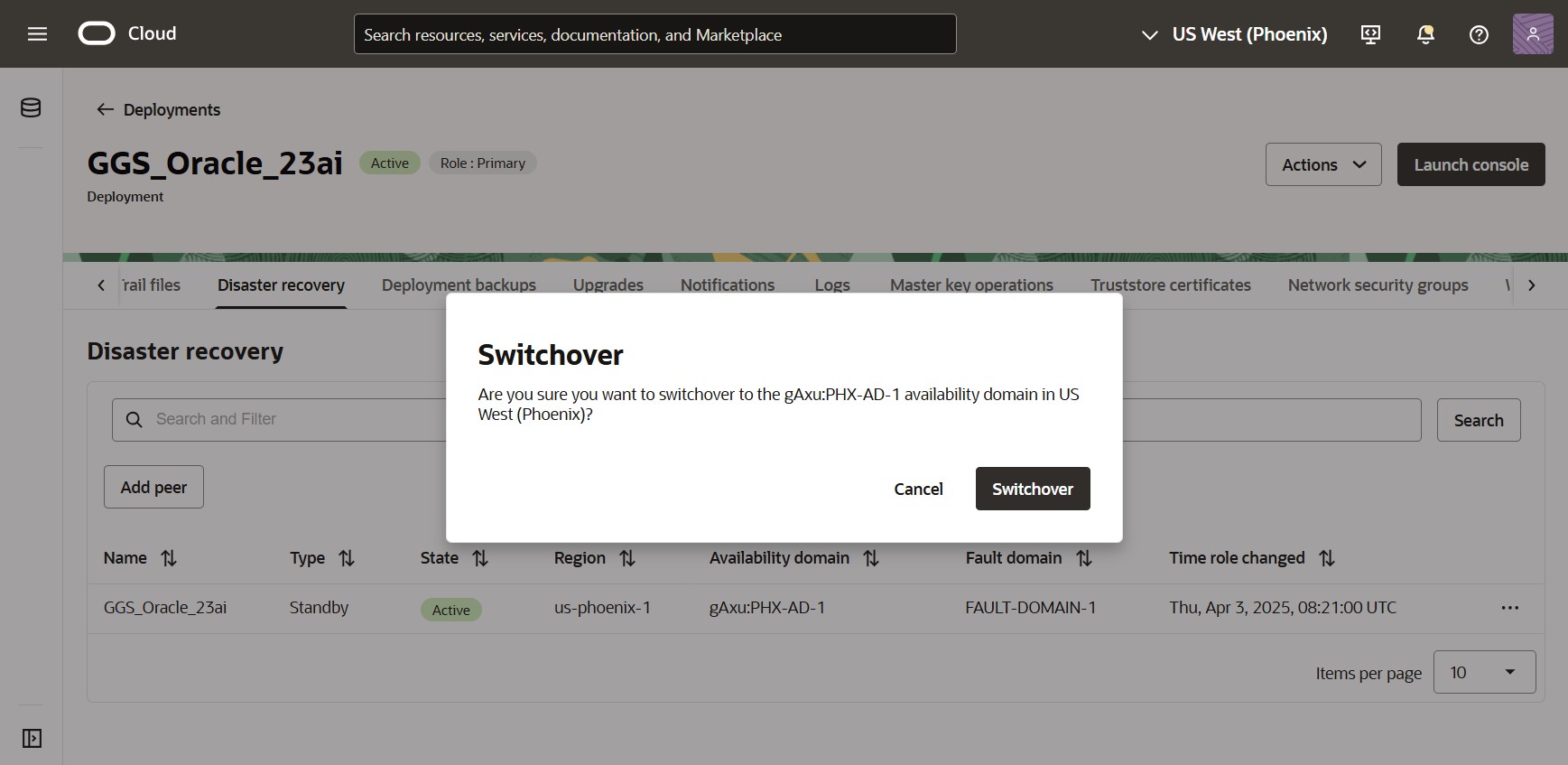The image size is (1568, 765).
Task: Select the Disaster recovery tab
Action: click(281, 285)
